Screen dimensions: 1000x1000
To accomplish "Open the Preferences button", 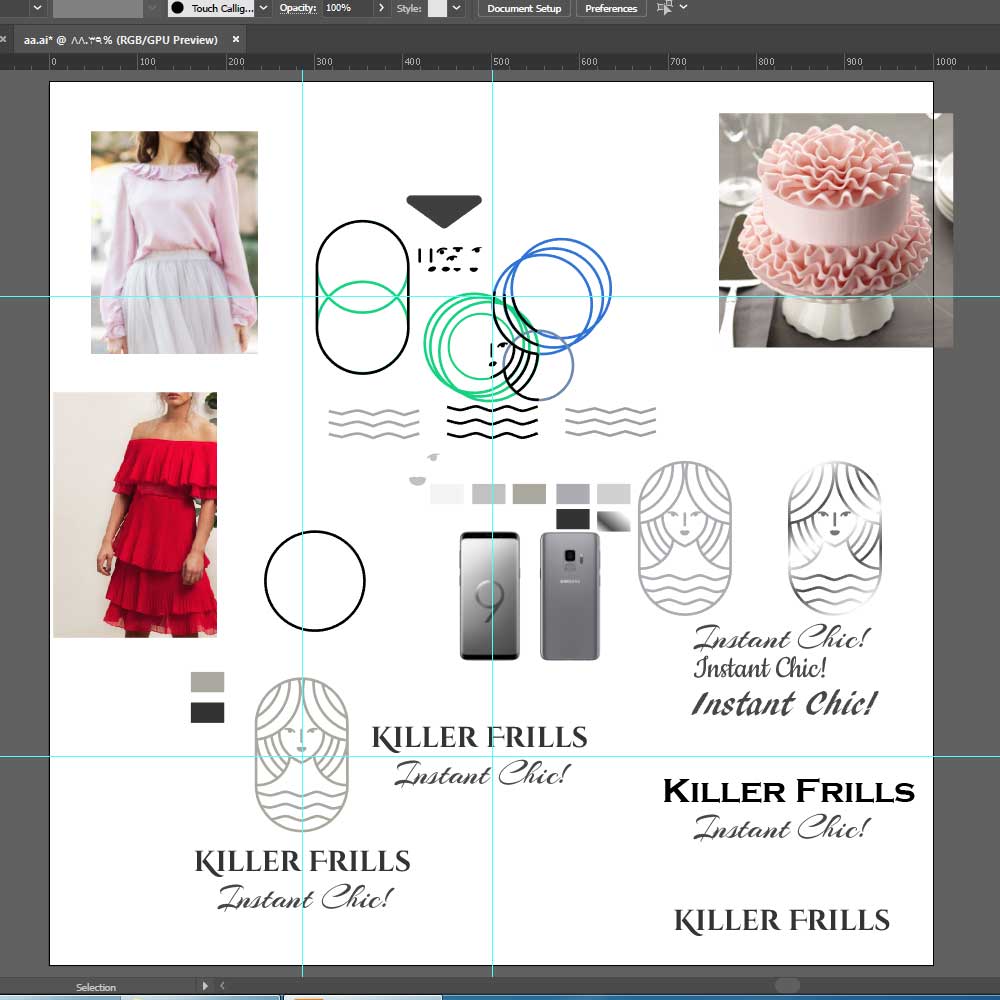I will 611,8.
